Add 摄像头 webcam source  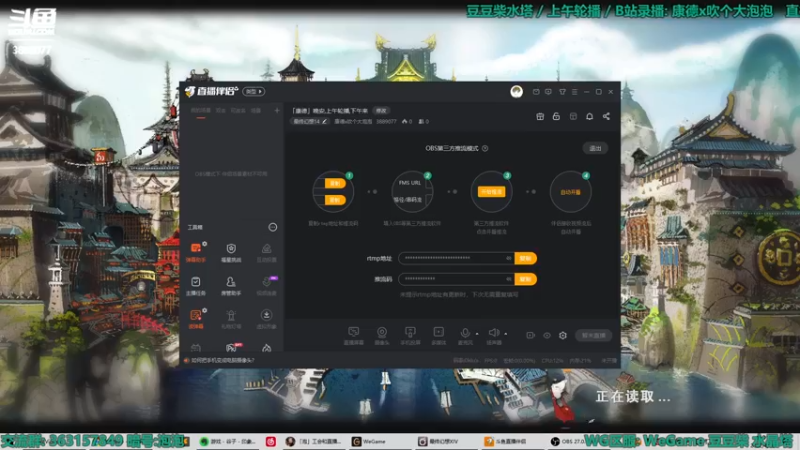382,335
